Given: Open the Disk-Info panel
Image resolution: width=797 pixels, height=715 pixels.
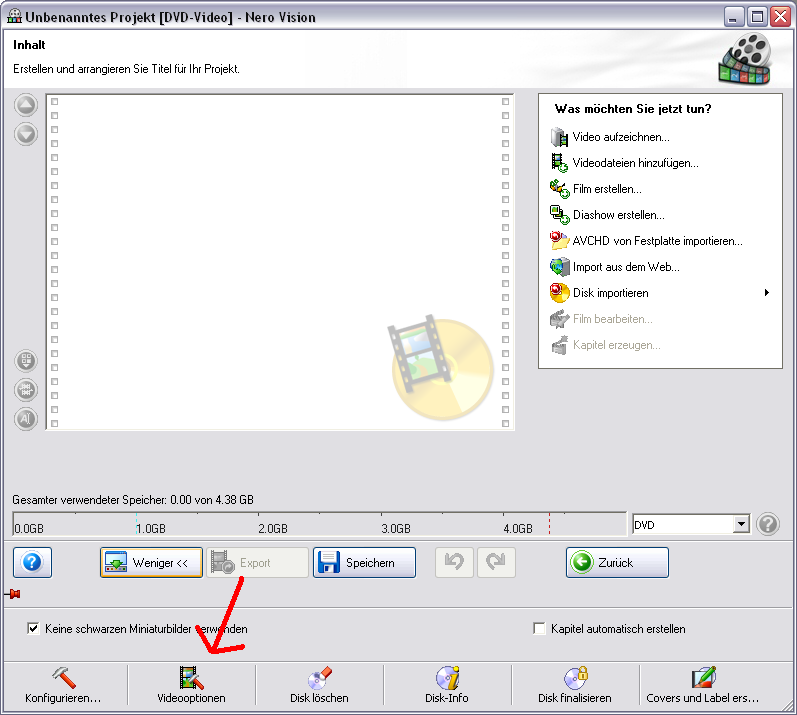Looking at the screenshot, I should coord(446,686).
